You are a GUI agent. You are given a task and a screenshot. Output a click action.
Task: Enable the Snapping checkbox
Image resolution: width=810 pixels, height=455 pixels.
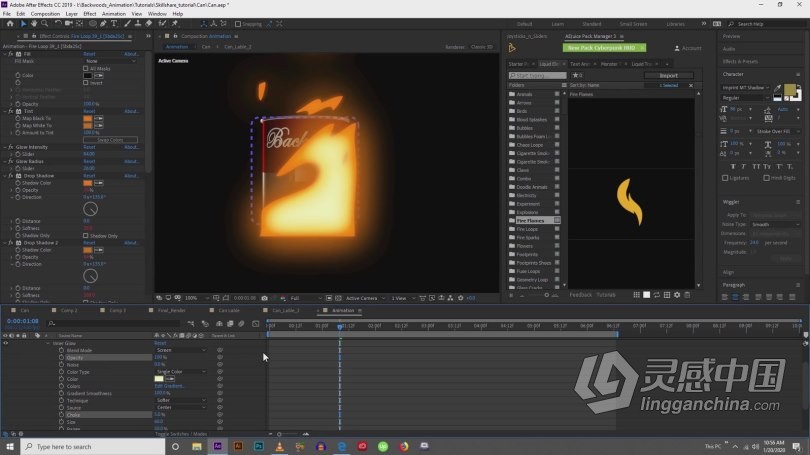click(x=238, y=24)
